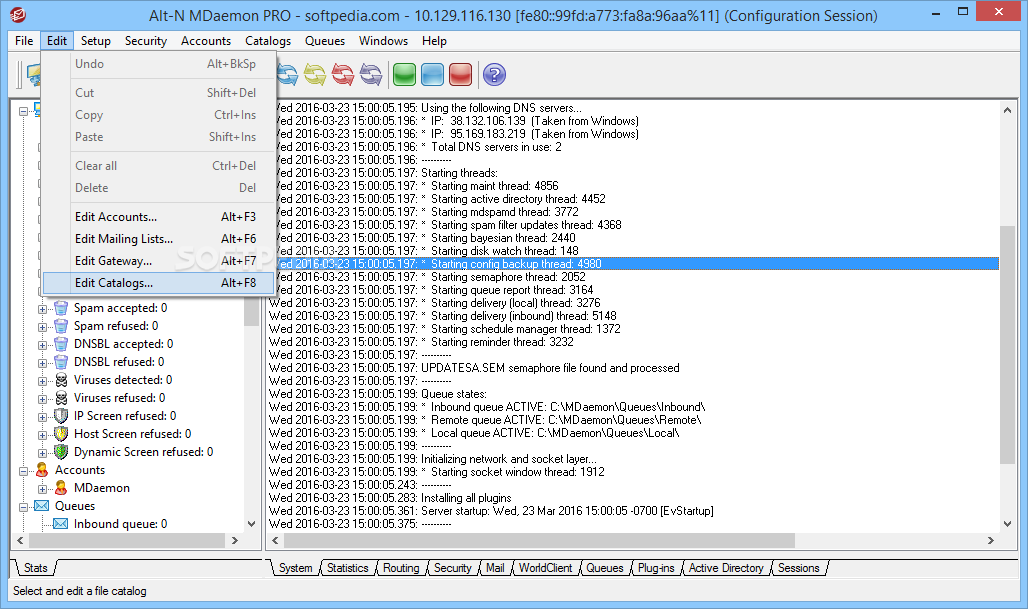
Task: Open the File menu
Action: 24,41
